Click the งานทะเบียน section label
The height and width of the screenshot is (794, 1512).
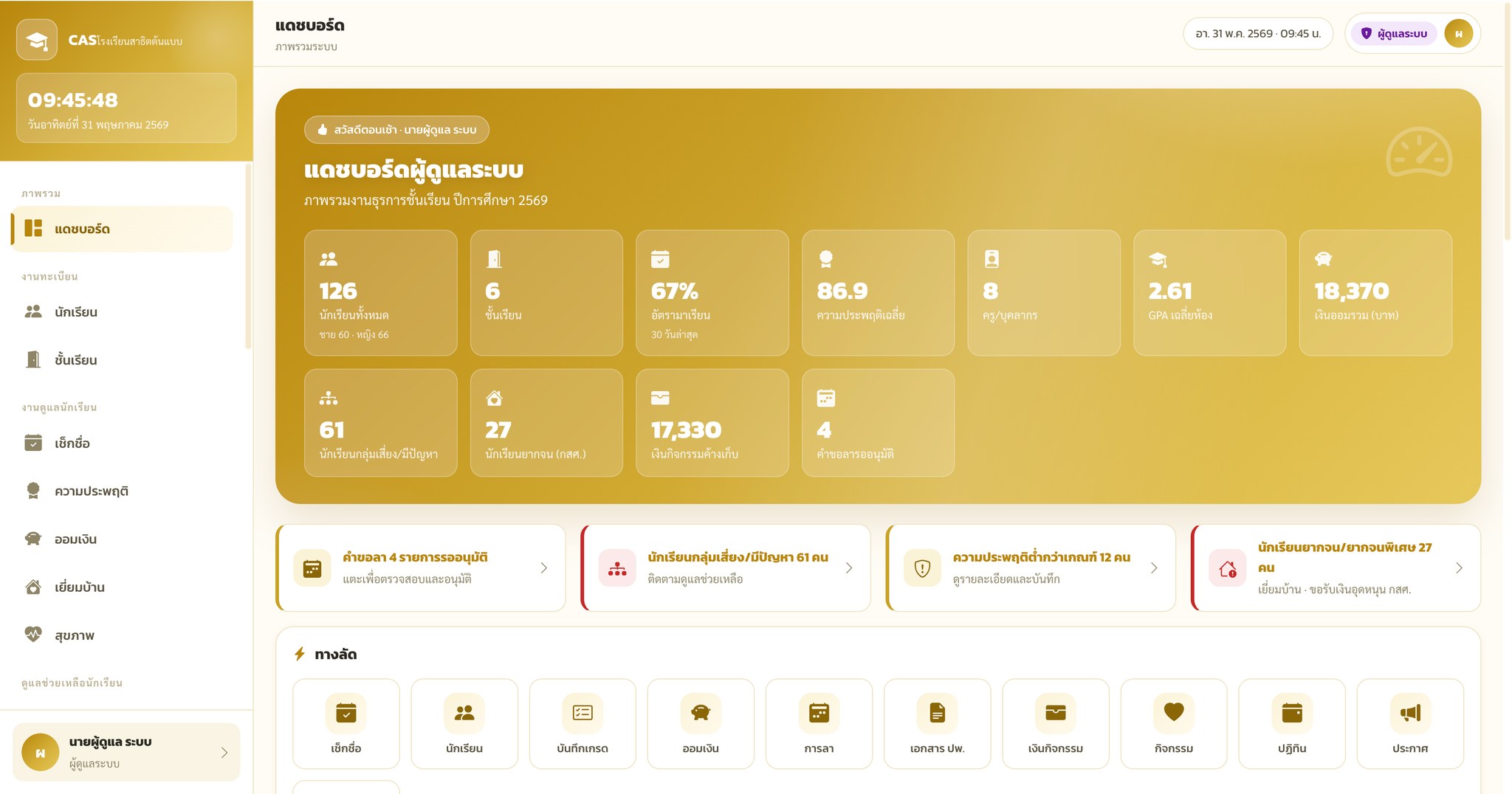[x=49, y=277]
